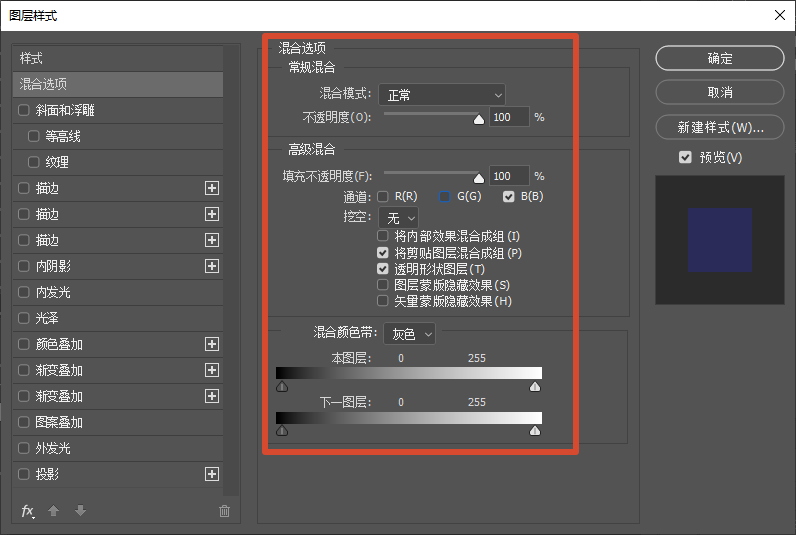Click the 取消 button

[720, 92]
